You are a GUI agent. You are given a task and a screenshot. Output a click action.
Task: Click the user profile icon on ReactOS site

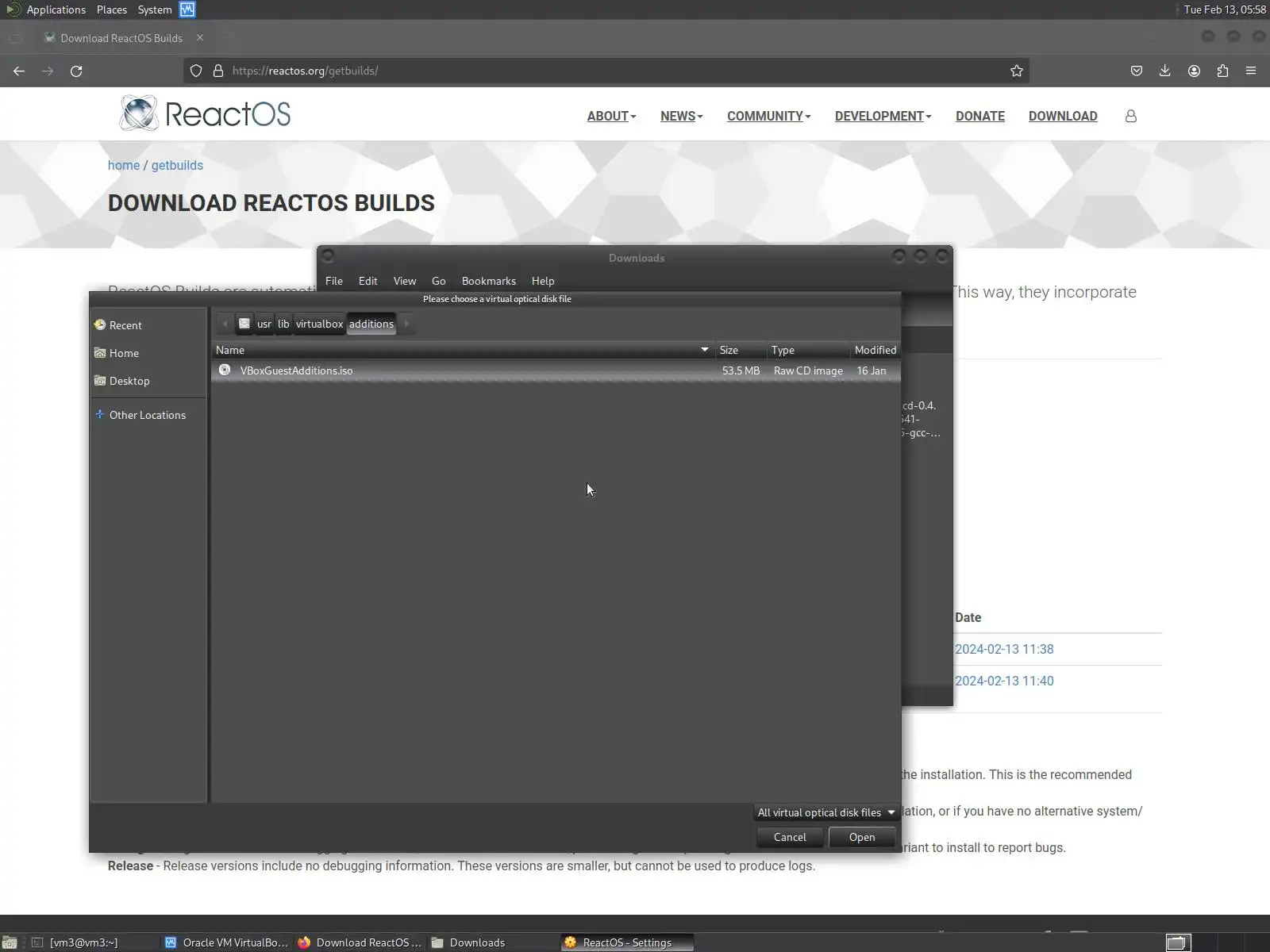[x=1131, y=116]
